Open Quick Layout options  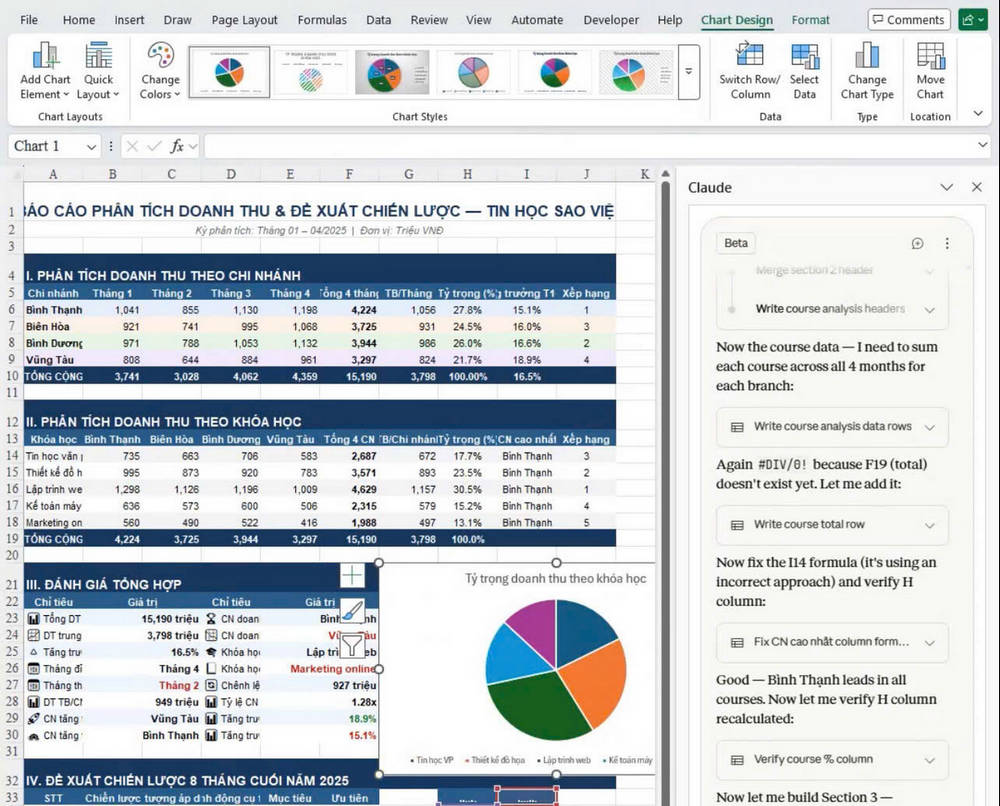tap(98, 71)
